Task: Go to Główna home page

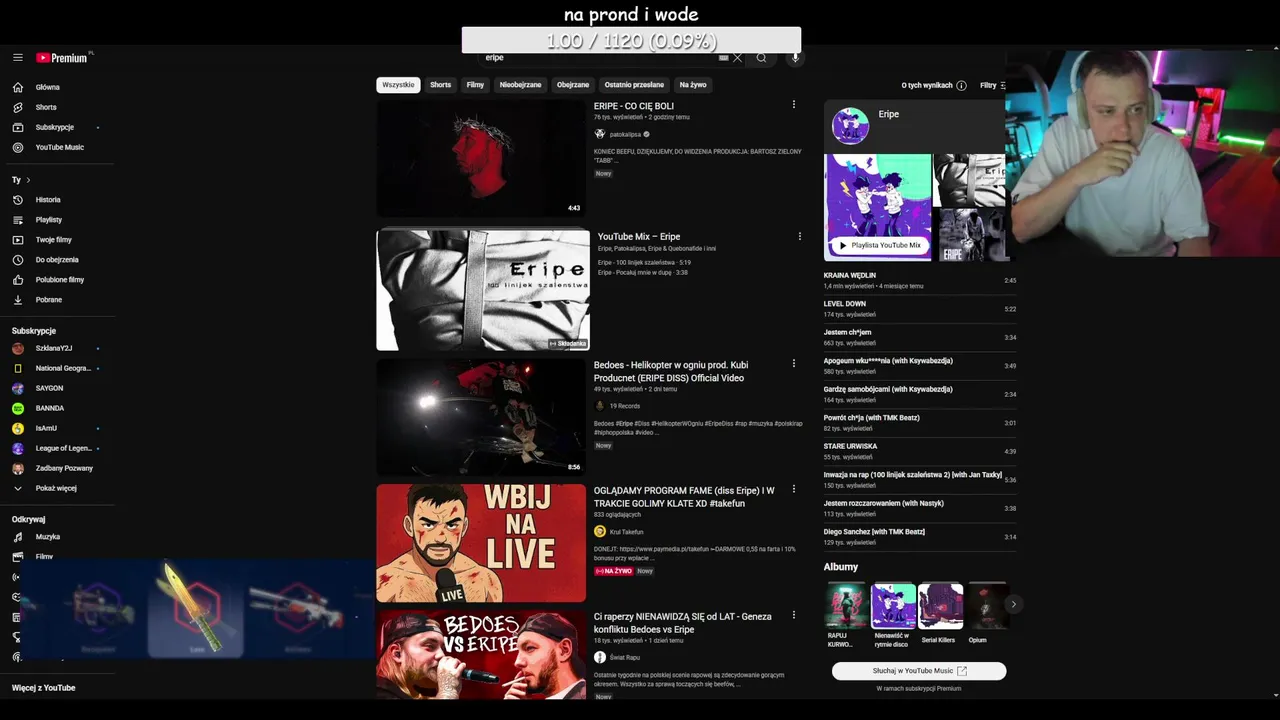Action: 48,87
